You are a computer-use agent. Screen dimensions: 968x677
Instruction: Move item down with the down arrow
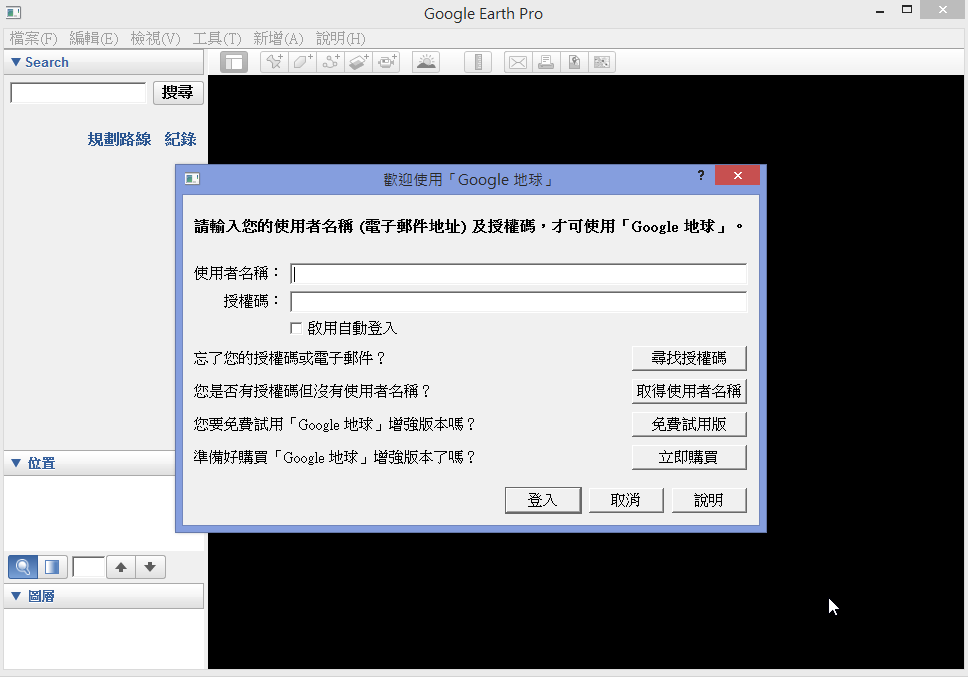click(x=150, y=567)
